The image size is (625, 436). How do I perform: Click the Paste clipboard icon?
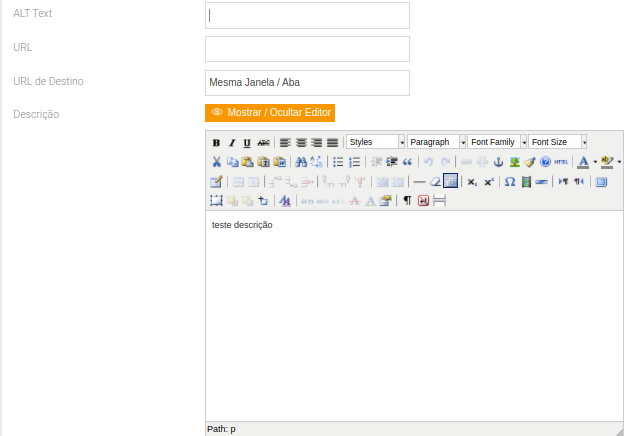pyautogui.click(x=248, y=162)
